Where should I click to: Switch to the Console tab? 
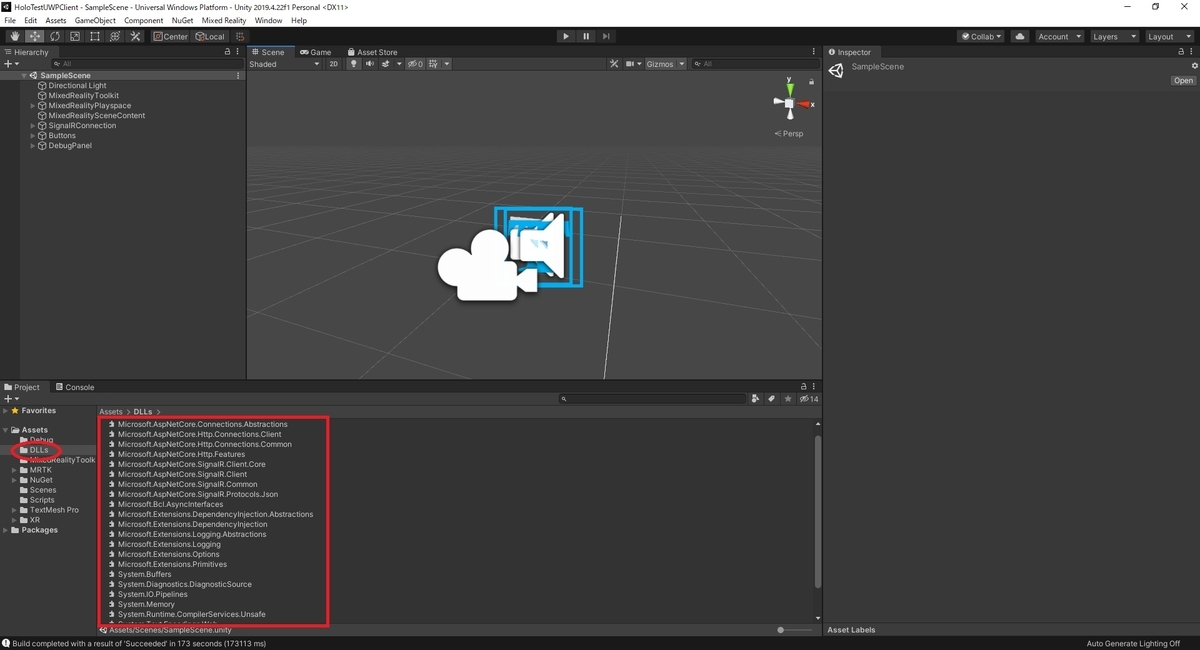coord(75,387)
